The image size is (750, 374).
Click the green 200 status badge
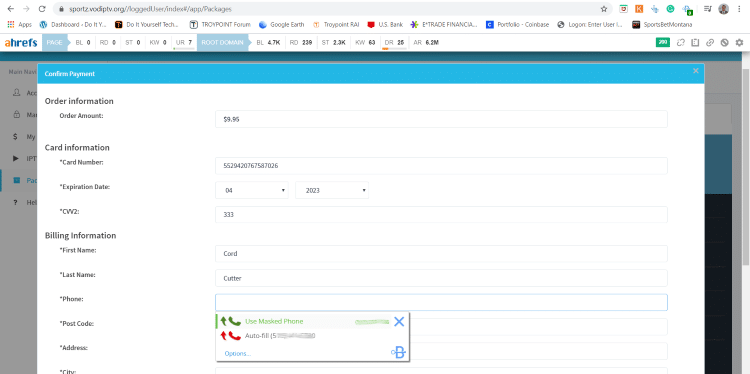click(x=663, y=42)
